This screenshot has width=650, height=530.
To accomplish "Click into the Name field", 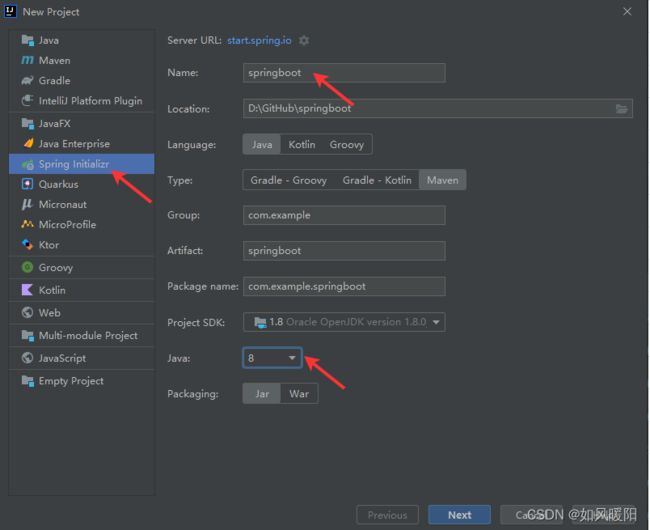I will click(x=344, y=73).
